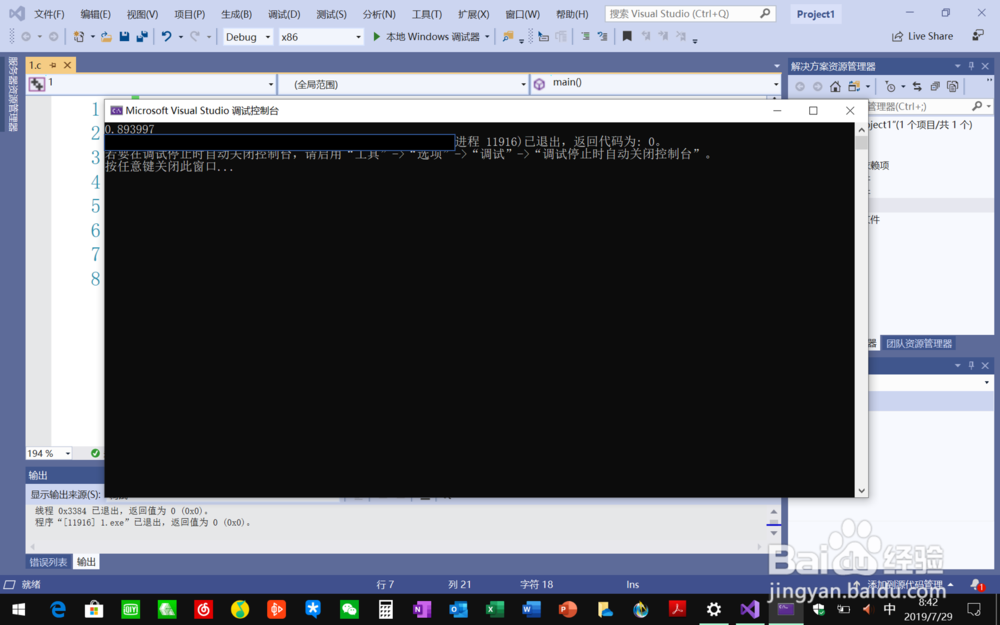This screenshot has height=625, width=1000.
Task: Pin the 1.c document tab
Action: point(54,65)
